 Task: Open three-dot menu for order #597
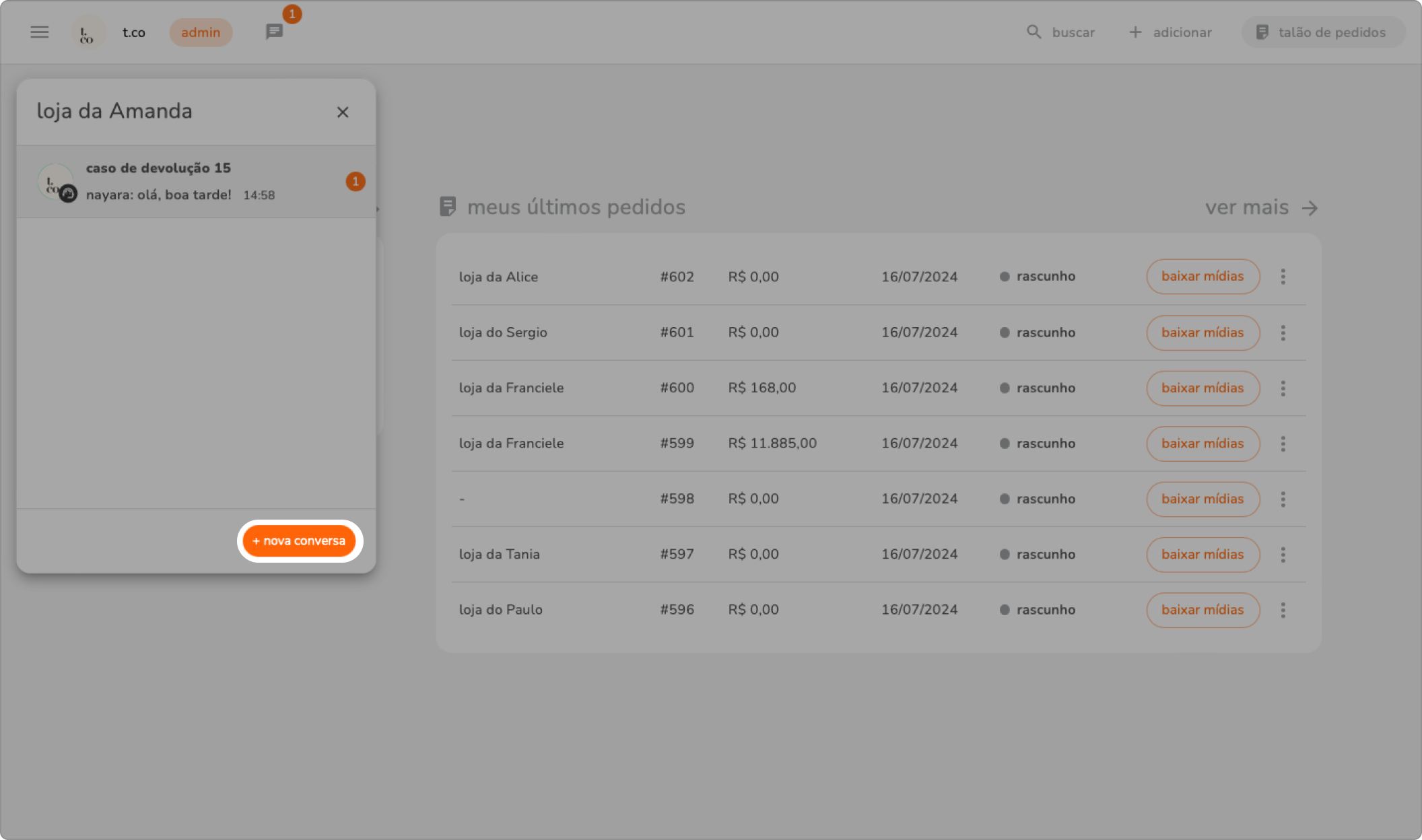pos(1283,555)
